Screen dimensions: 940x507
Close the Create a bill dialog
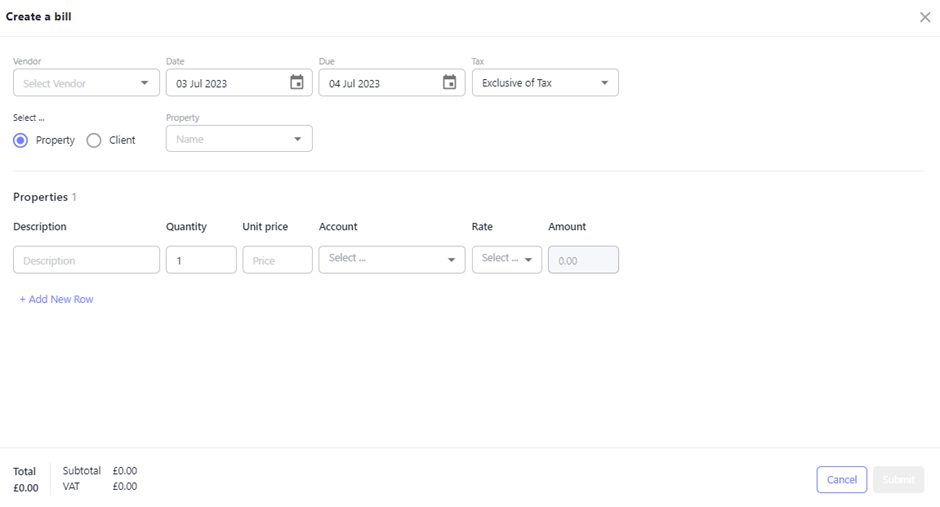tap(925, 17)
